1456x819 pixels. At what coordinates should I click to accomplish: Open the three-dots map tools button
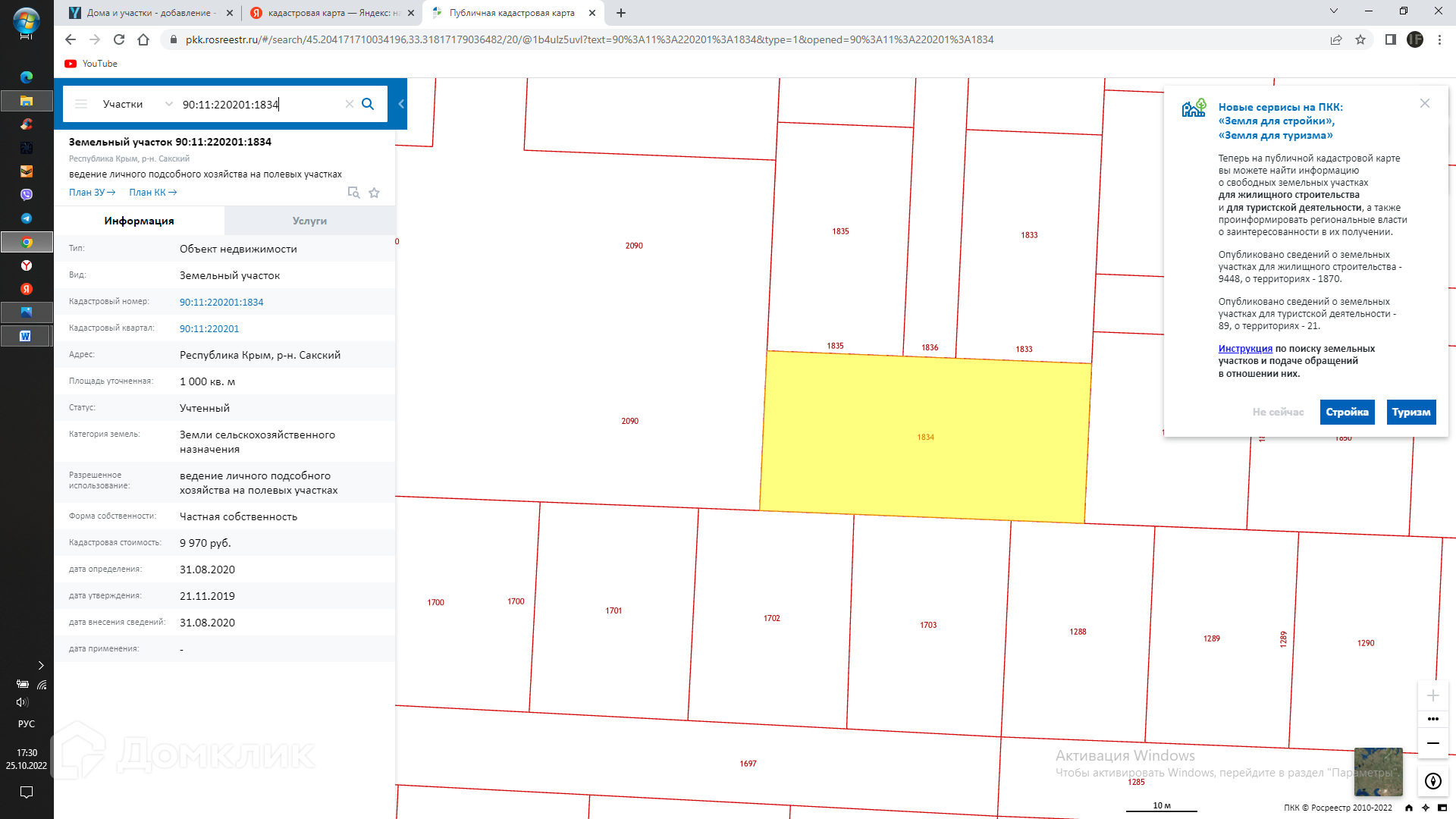click(x=1432, y=719)
